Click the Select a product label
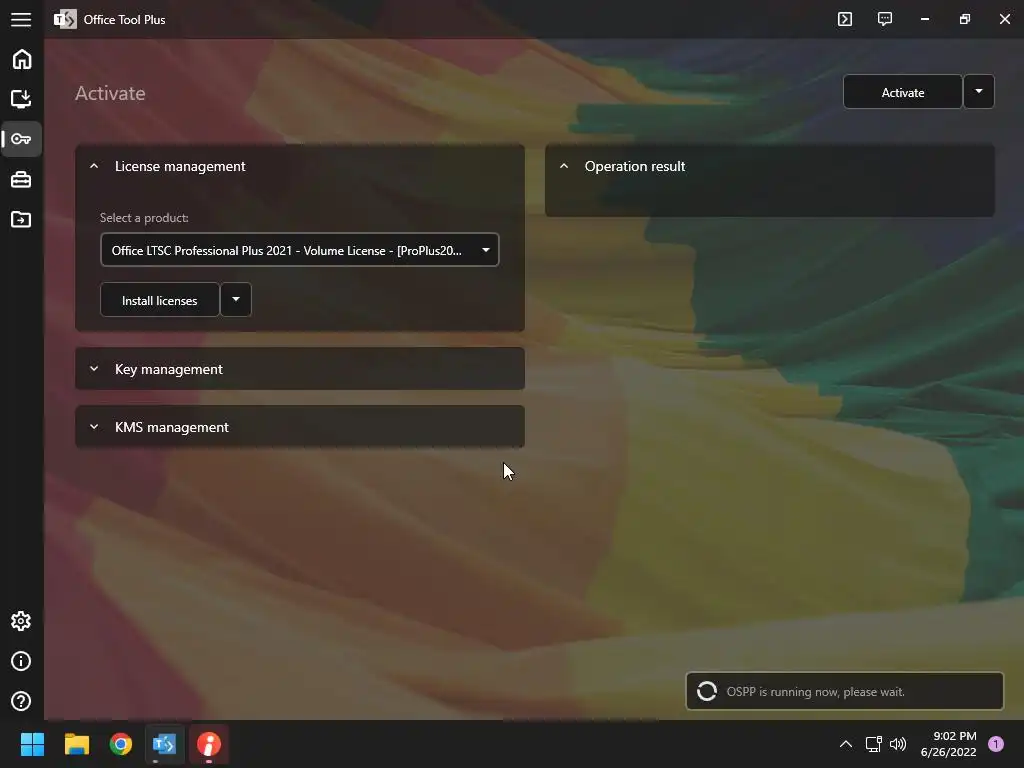Viewport: 1024px width, 768px height. pos(144,218)
